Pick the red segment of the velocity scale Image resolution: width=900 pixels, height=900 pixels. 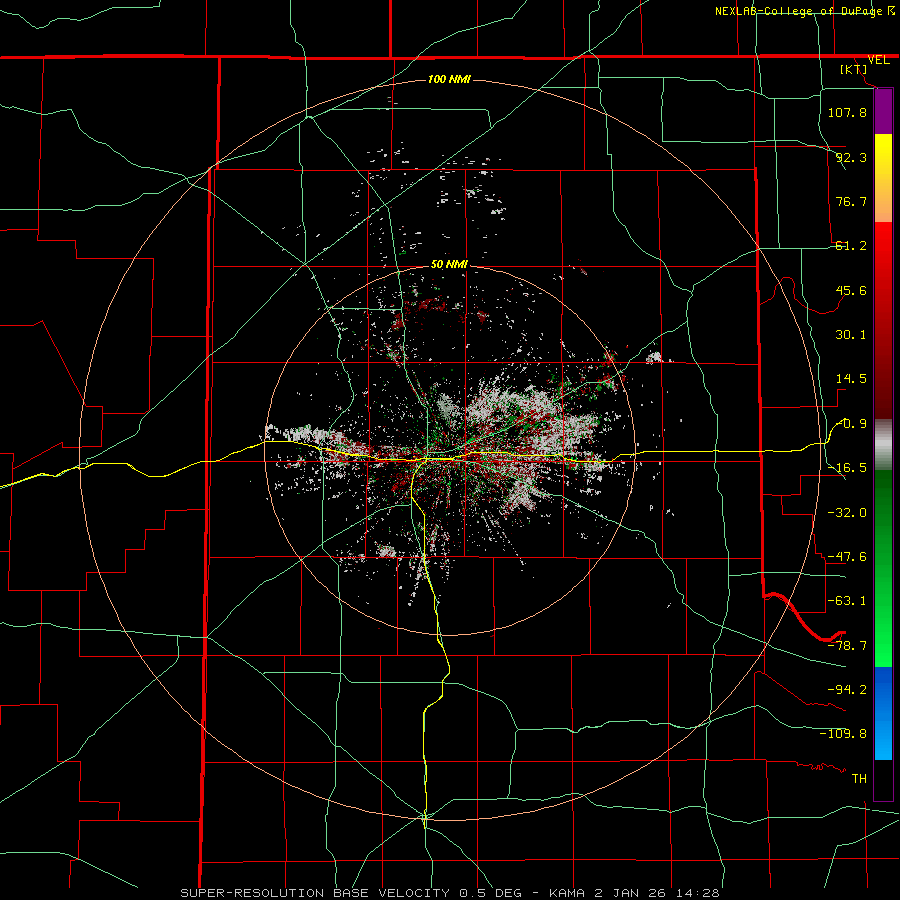click(x=883, y=320)
